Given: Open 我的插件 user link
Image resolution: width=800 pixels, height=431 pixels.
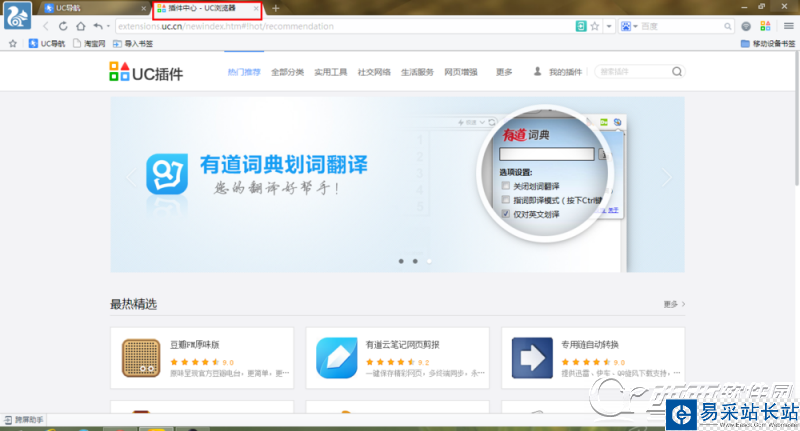Looking at the screenshot, I should tap(558, 72).
